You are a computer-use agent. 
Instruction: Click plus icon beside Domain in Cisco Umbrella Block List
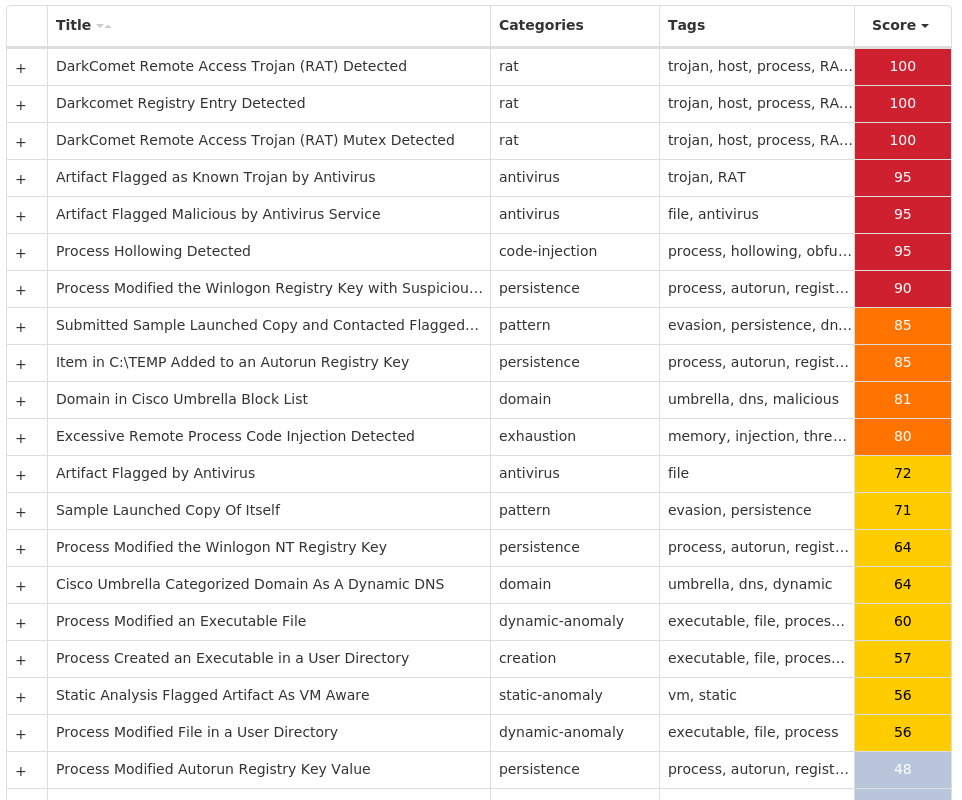tap(21, 401)
